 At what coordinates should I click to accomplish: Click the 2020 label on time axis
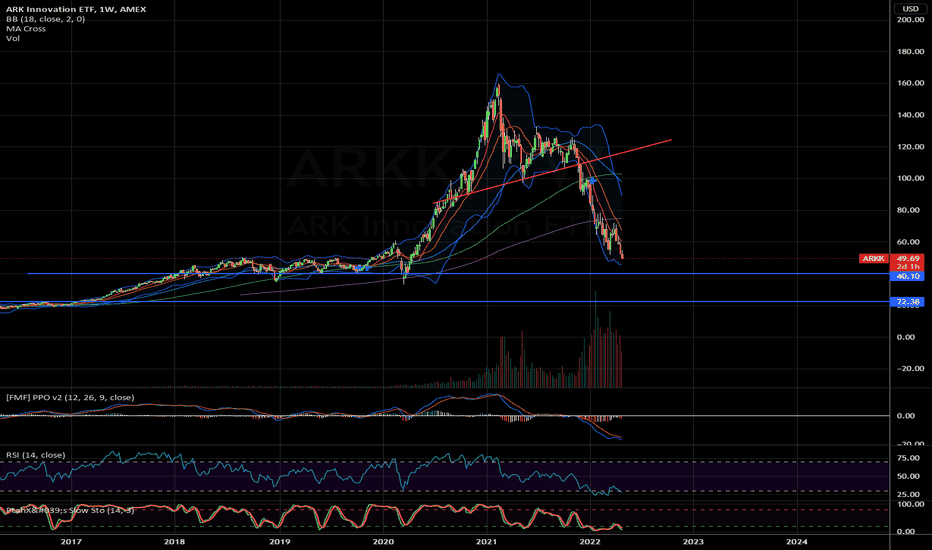point(383,542)
